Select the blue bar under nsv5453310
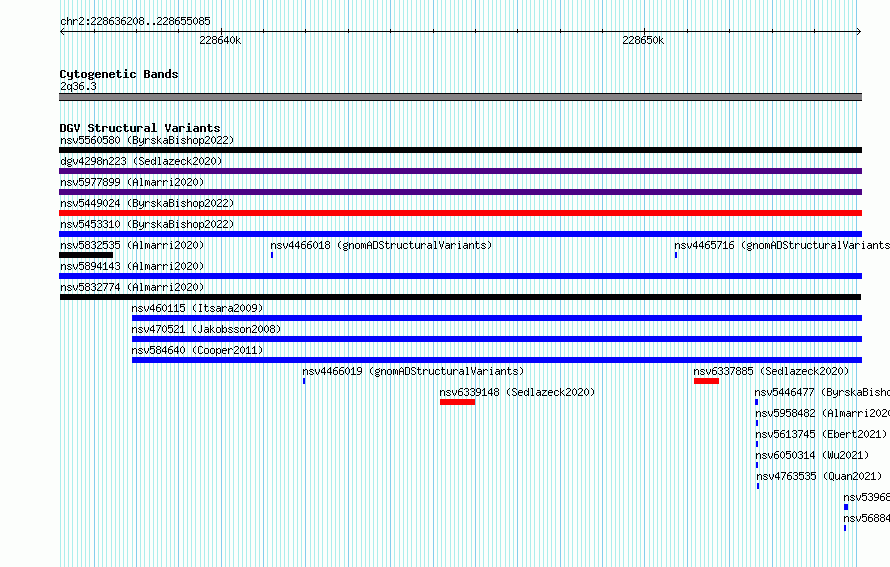Viewport: 890px width, 567px height. pos(460,234)
